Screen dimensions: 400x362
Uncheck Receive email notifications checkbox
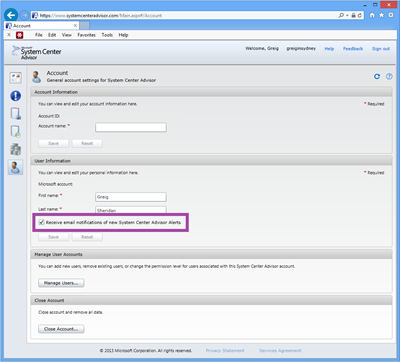point(42,222)
